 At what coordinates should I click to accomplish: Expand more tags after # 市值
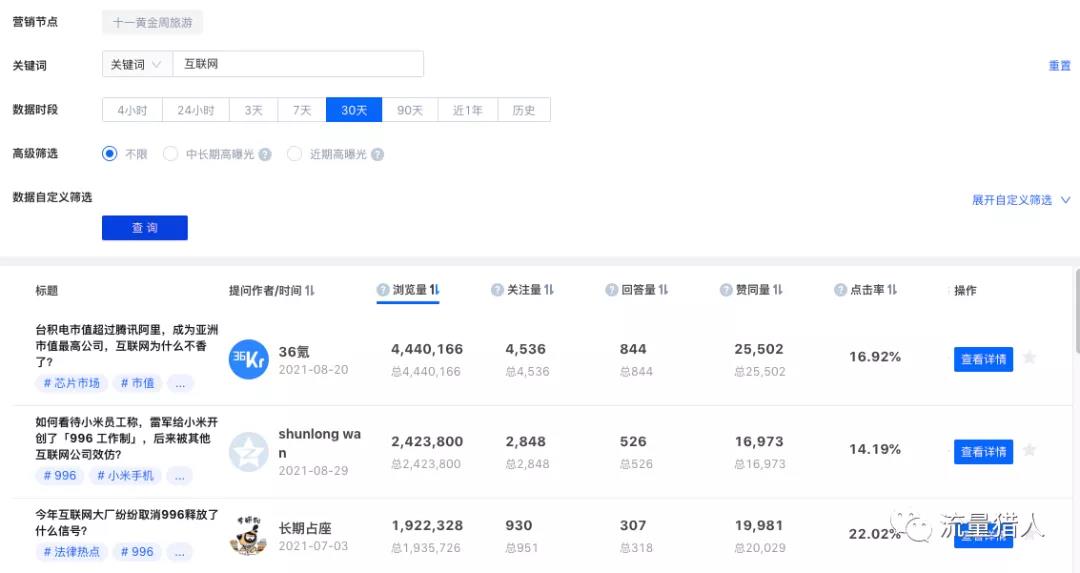click(x=180, y=383)
